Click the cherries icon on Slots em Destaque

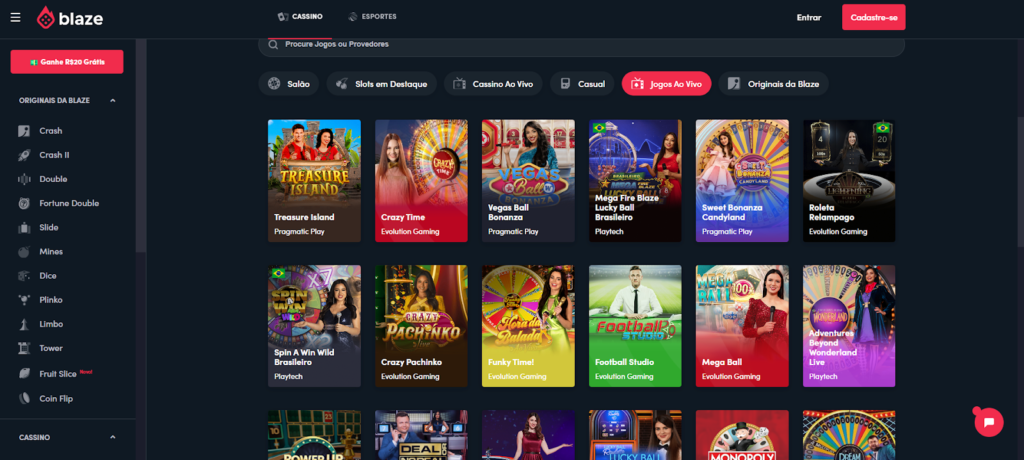click(x=342, y=84)
